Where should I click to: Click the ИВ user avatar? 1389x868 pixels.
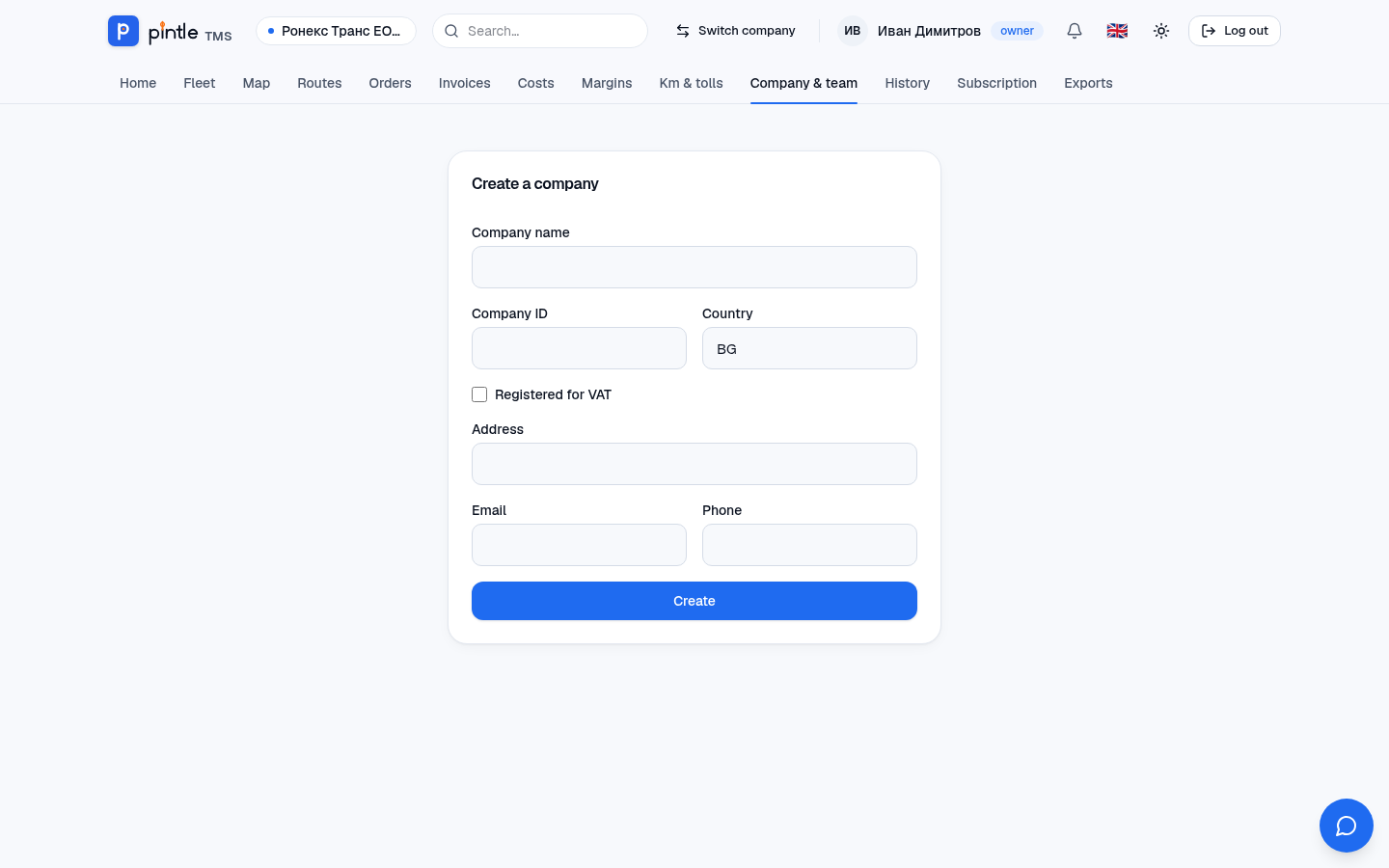853,31
